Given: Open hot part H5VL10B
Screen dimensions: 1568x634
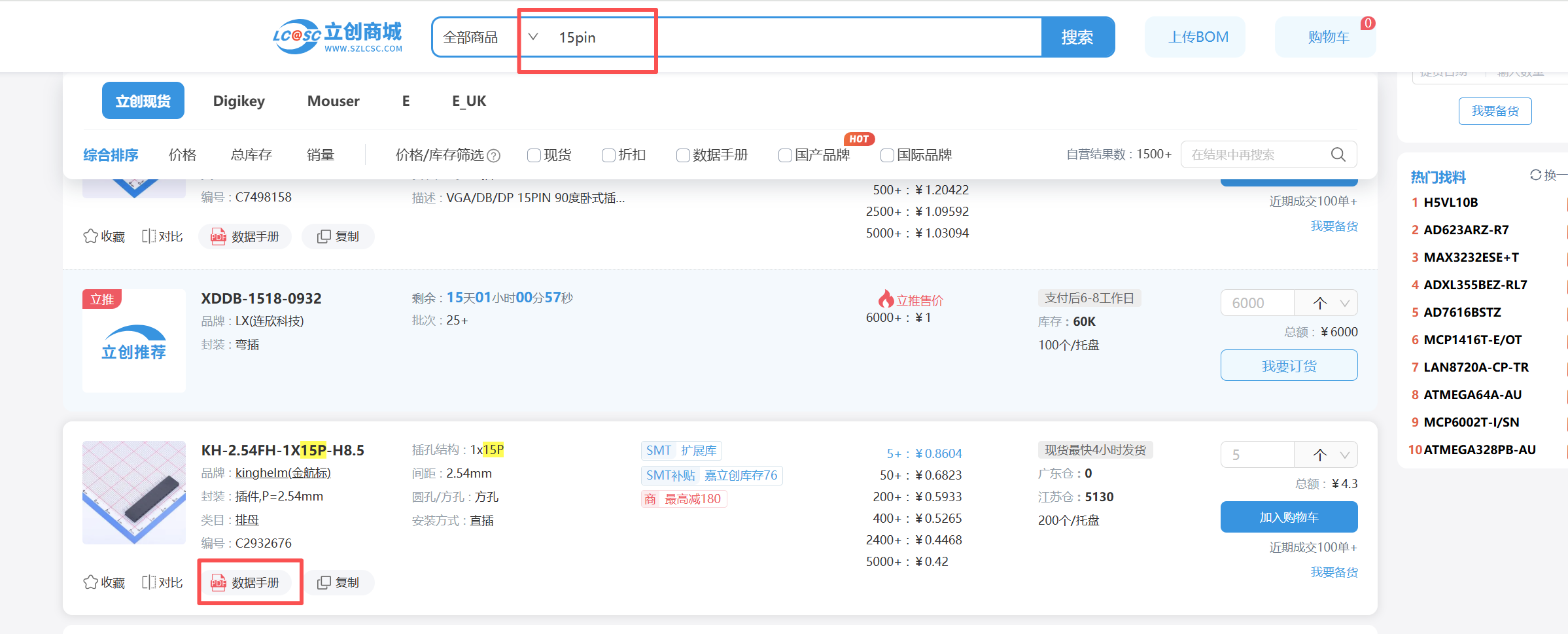Looking at the screenshot, I should click(x=1450, y=202).
